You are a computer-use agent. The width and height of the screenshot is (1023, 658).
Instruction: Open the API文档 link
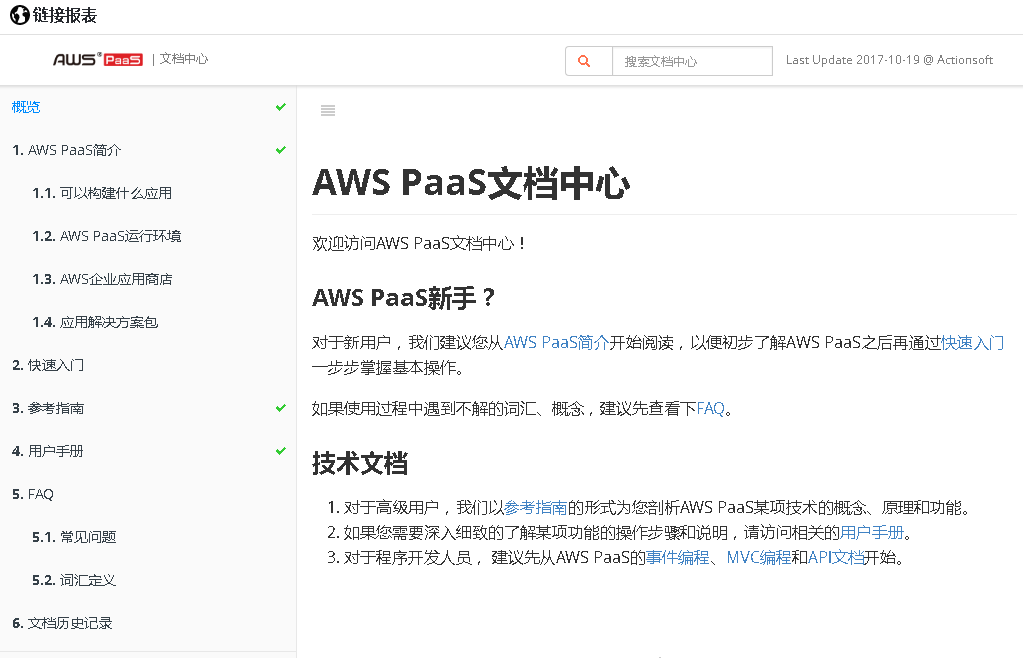point(836,558)
